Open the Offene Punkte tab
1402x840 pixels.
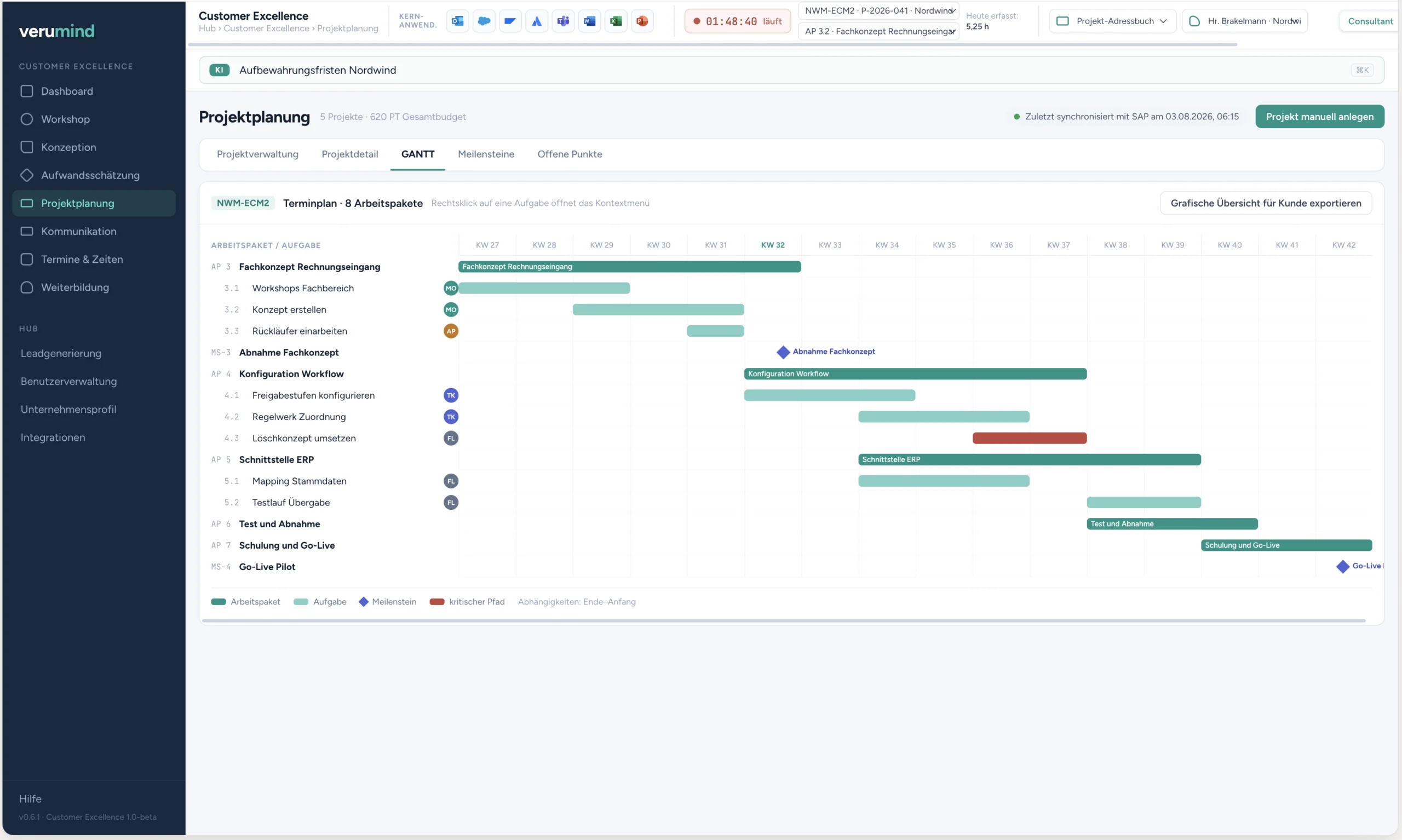[x=570, y=154]
